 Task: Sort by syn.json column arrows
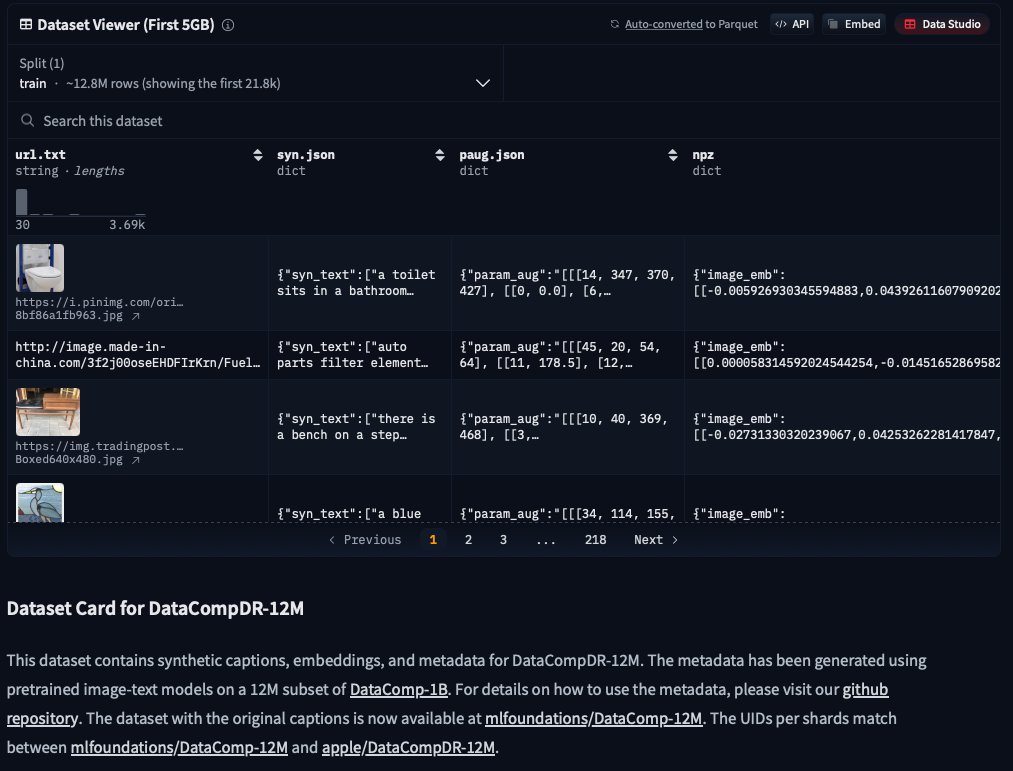coord(440,154)
